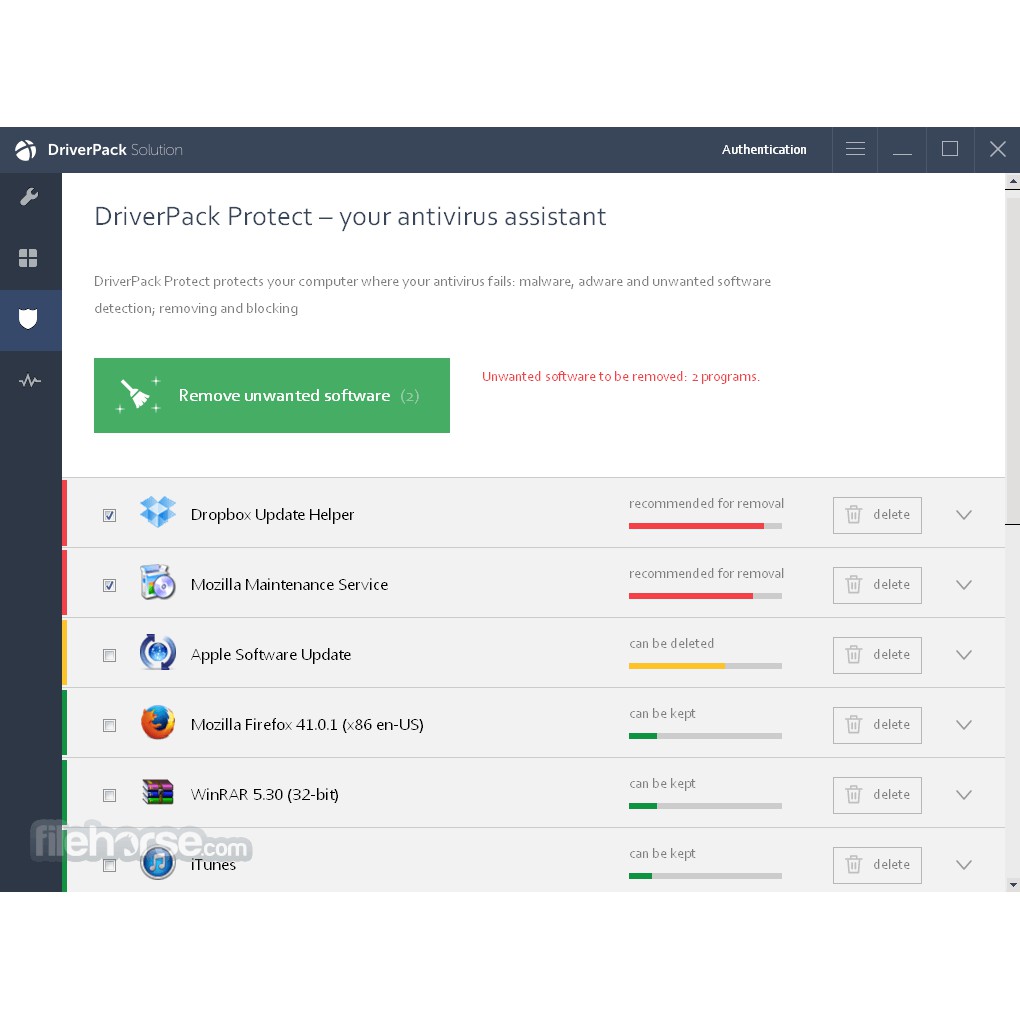1020x1020 pixels.
Task: Check the WinRAR 5.30 checkbox
Action: click(x=109, y=795)
